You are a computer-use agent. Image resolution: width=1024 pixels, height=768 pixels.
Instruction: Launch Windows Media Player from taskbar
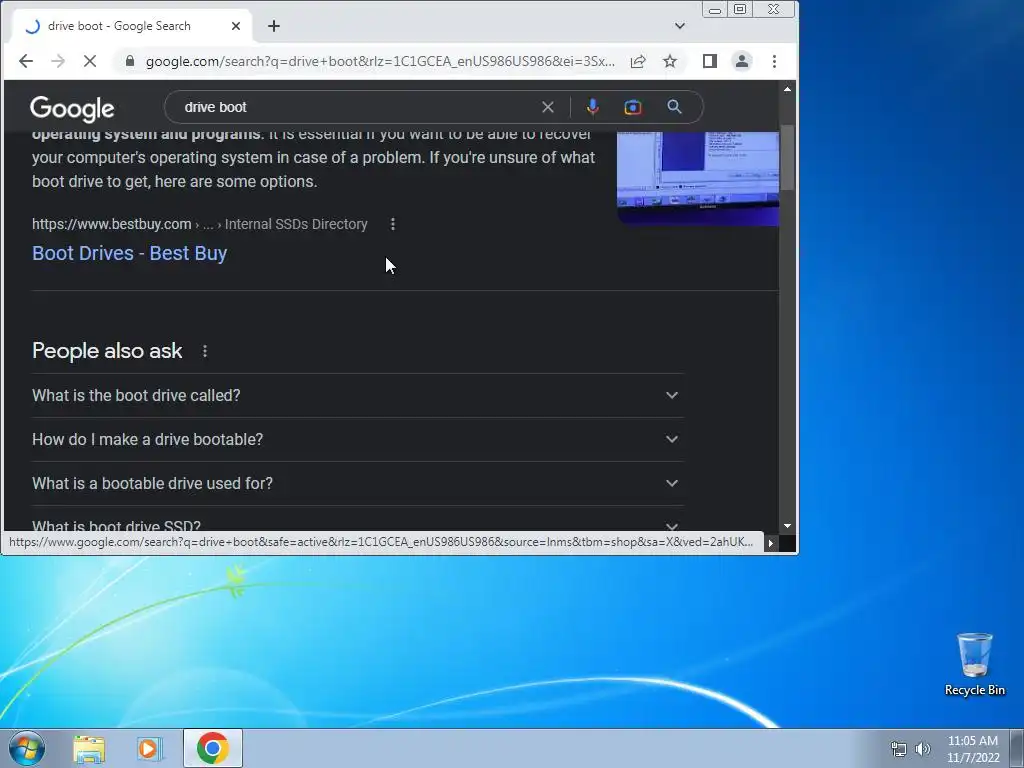[149, 748]
